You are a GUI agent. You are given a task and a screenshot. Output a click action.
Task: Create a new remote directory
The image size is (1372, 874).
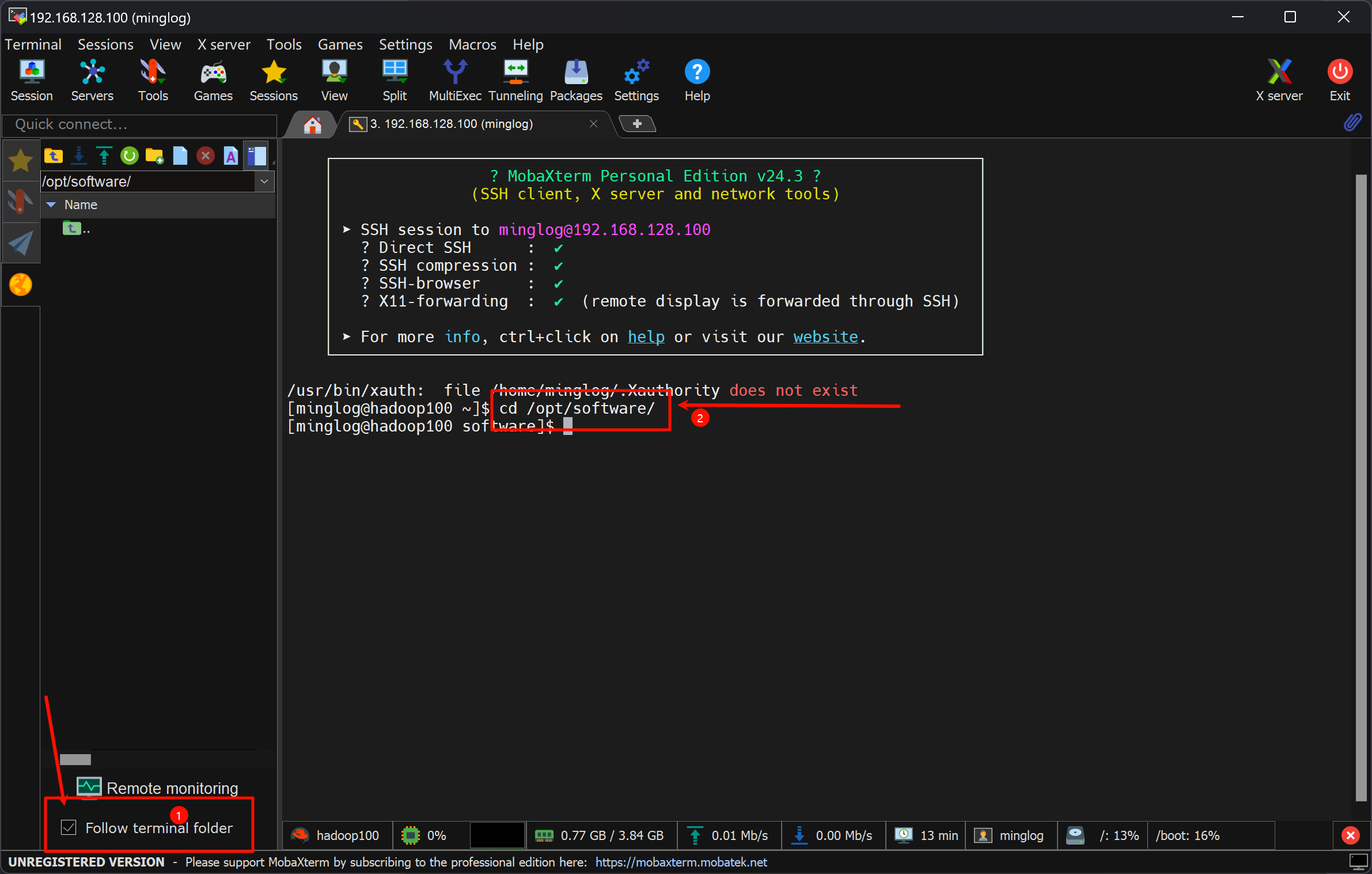click(155, 156)
